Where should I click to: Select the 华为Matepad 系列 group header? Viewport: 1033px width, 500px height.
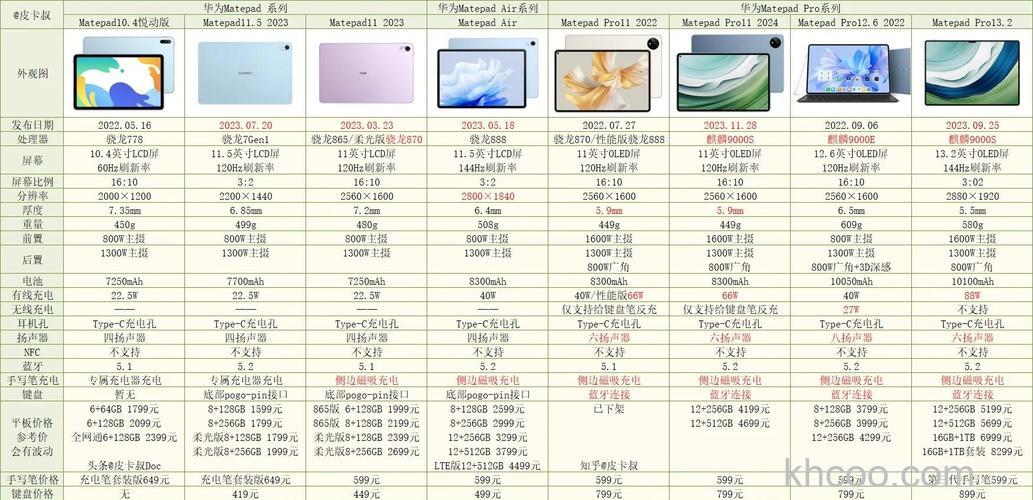245,8
